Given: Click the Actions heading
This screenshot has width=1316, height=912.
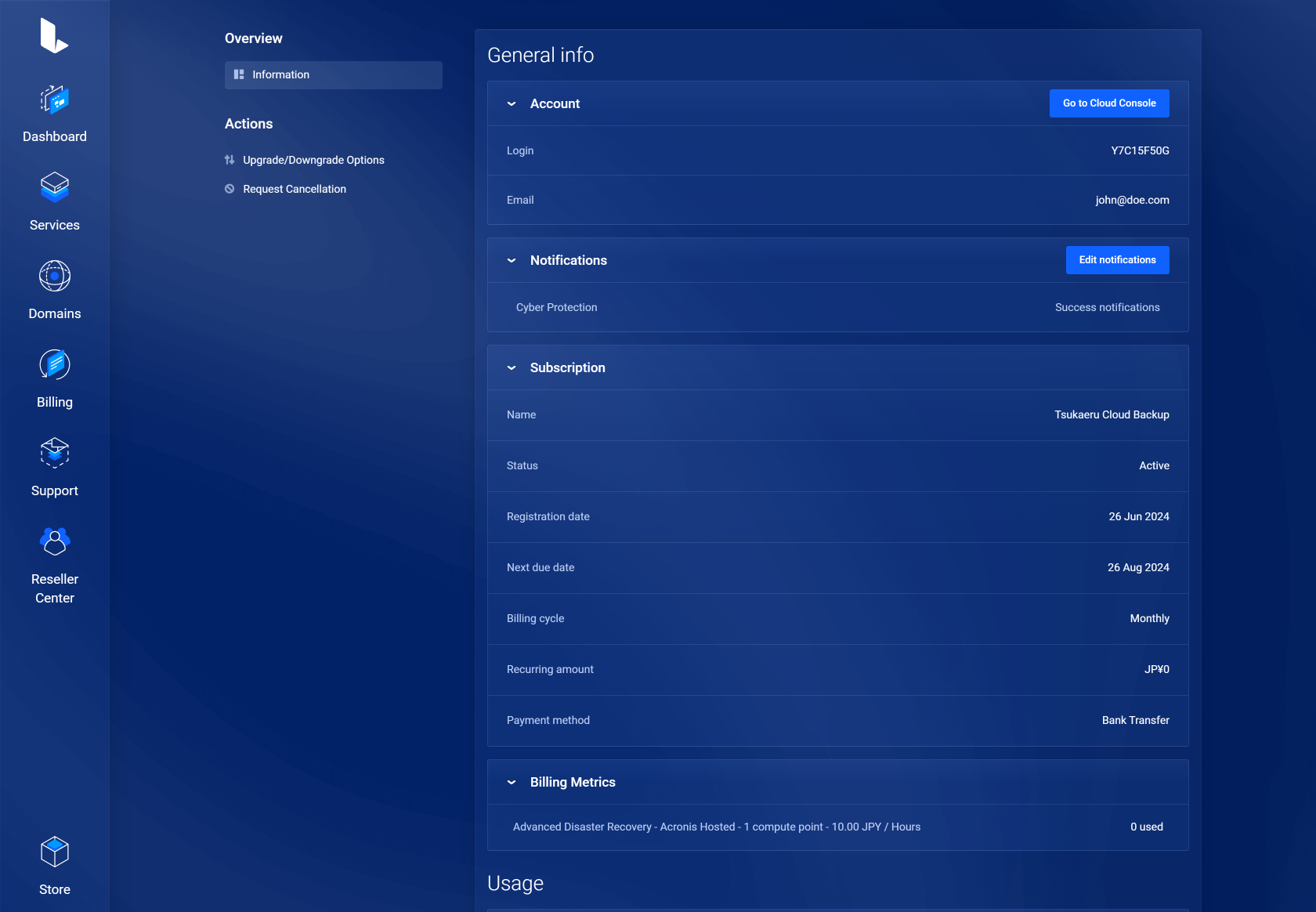Looking at the screenshot, I should tap(248, 124).
